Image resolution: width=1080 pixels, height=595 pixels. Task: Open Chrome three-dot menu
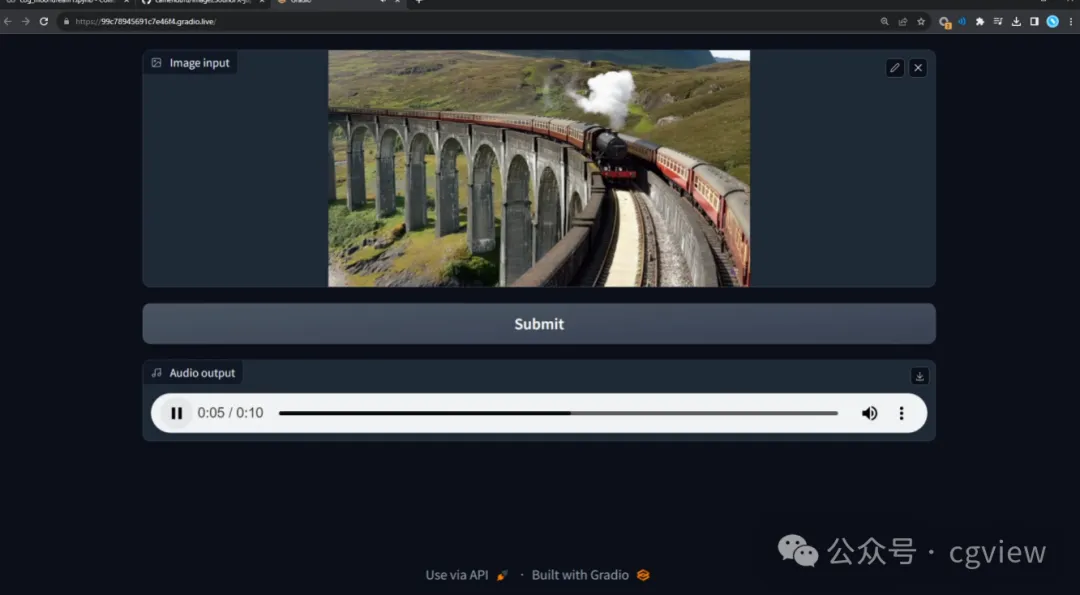[x=1071, y=21]
